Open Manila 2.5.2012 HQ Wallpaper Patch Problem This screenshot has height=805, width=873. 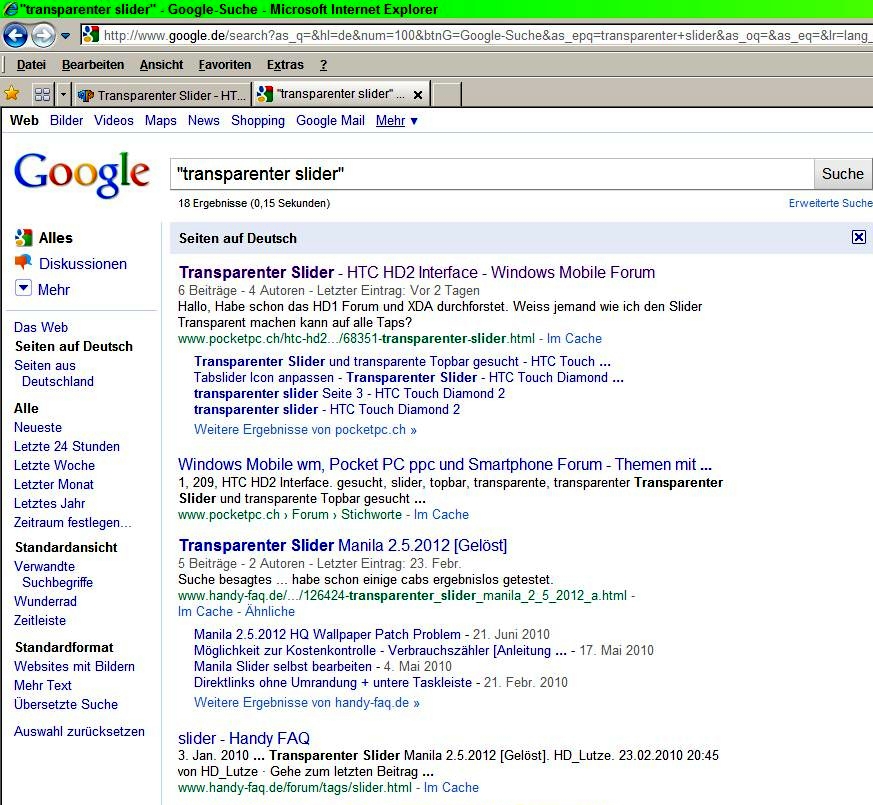click(x=327, y=634)
